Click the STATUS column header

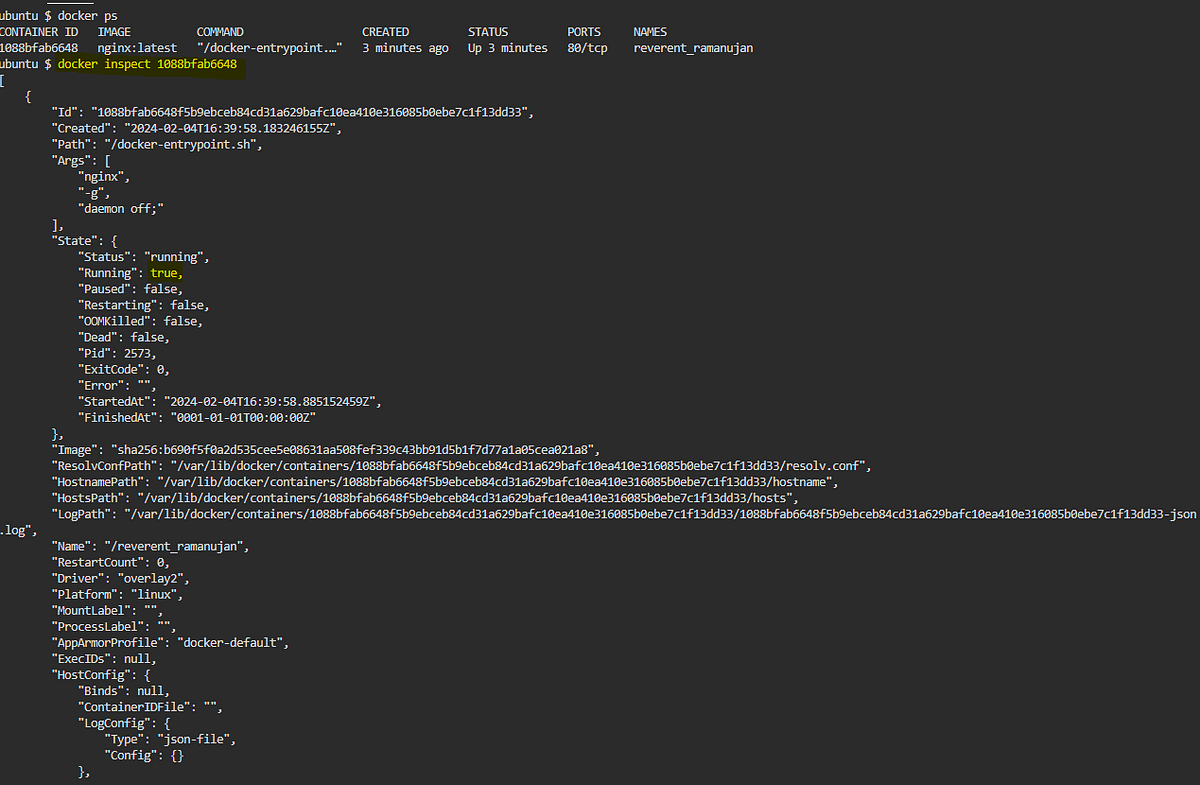tap(488, 32)
